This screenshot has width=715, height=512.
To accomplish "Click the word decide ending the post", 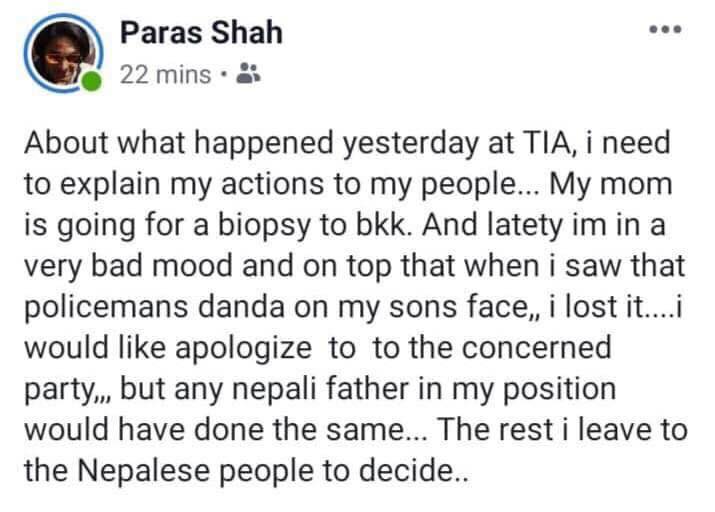I will [405, 471].
